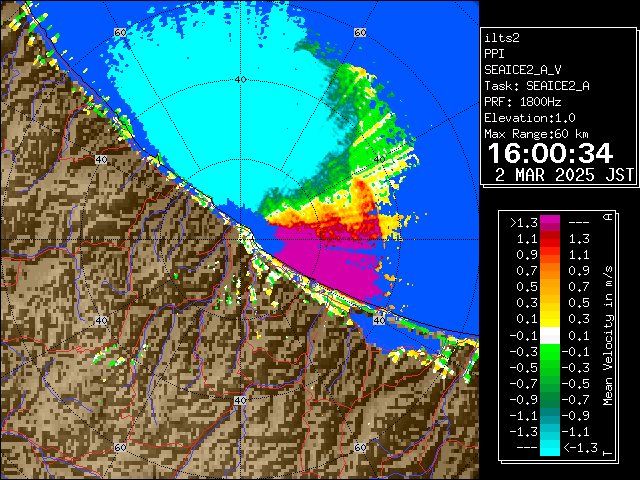Click the "A" away marker on legend
Screen dimensions: 640x480
coord(608,217)
